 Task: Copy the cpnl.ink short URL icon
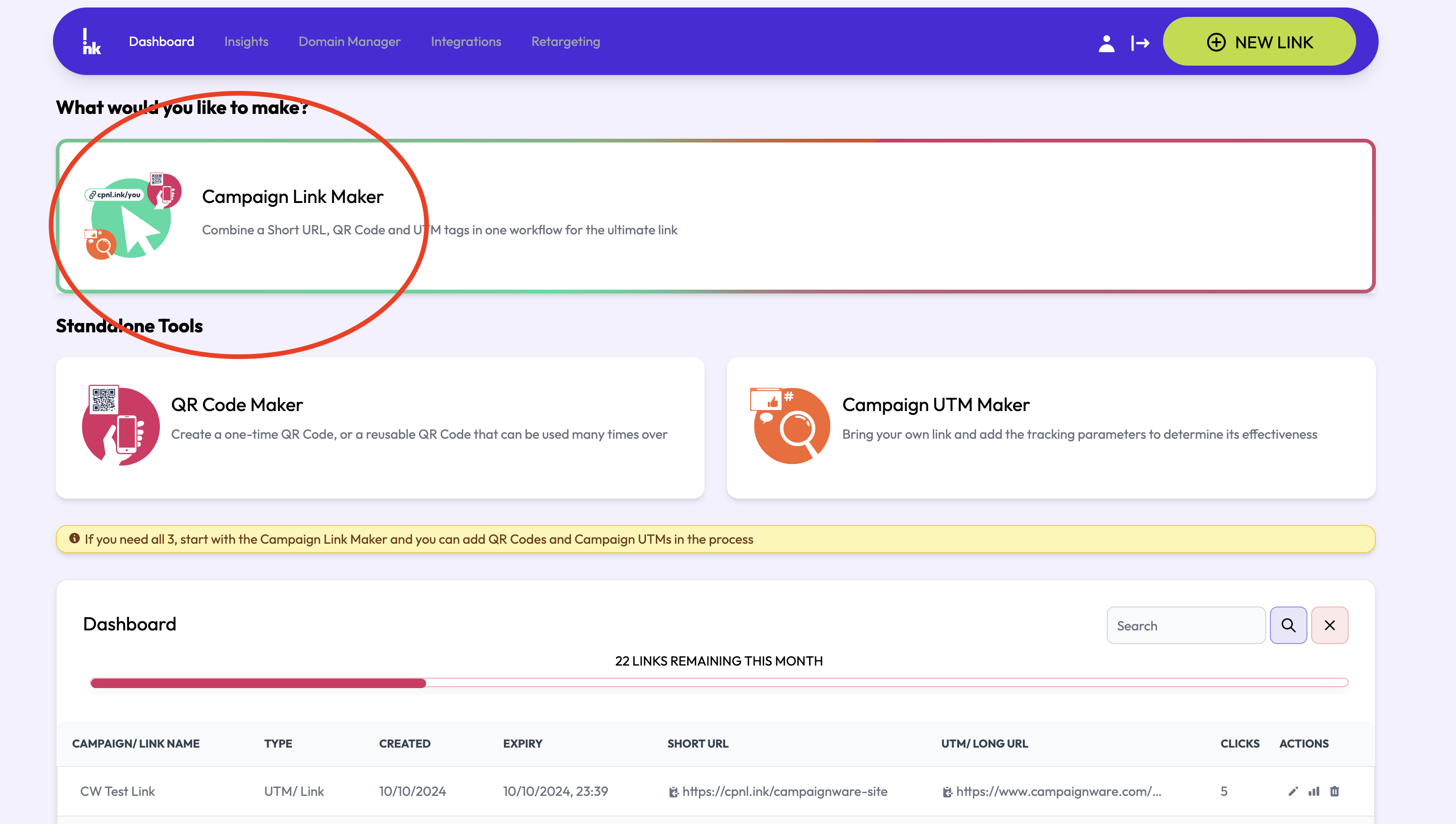point(674,792)
